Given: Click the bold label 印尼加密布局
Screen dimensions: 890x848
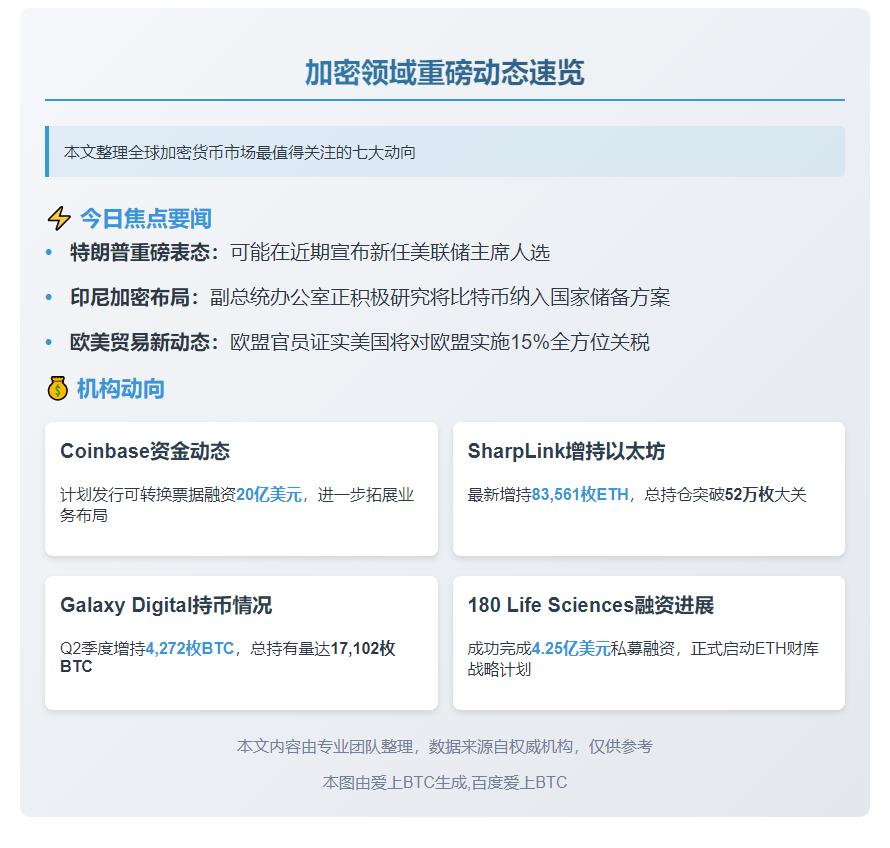Looking at the screenshot, I should pos(129,297).
